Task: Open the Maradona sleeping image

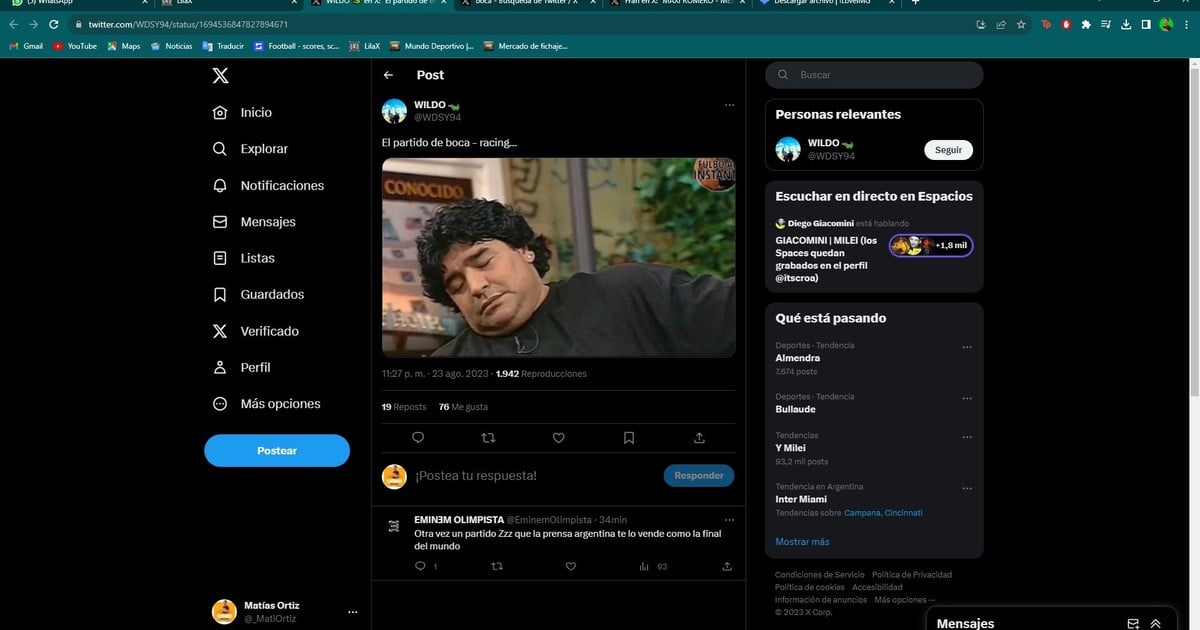Action: tap(559, 258)
